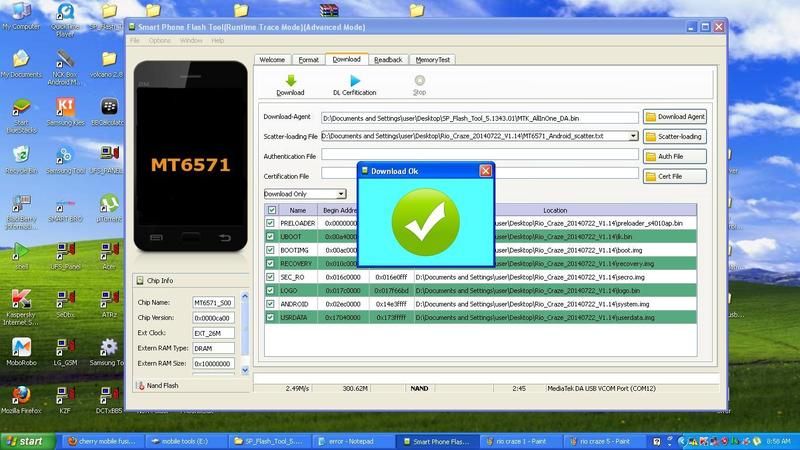
Task: Open BBCalculator BlackBerry icon
Action: pyautogui.click(x=108, y=112)
